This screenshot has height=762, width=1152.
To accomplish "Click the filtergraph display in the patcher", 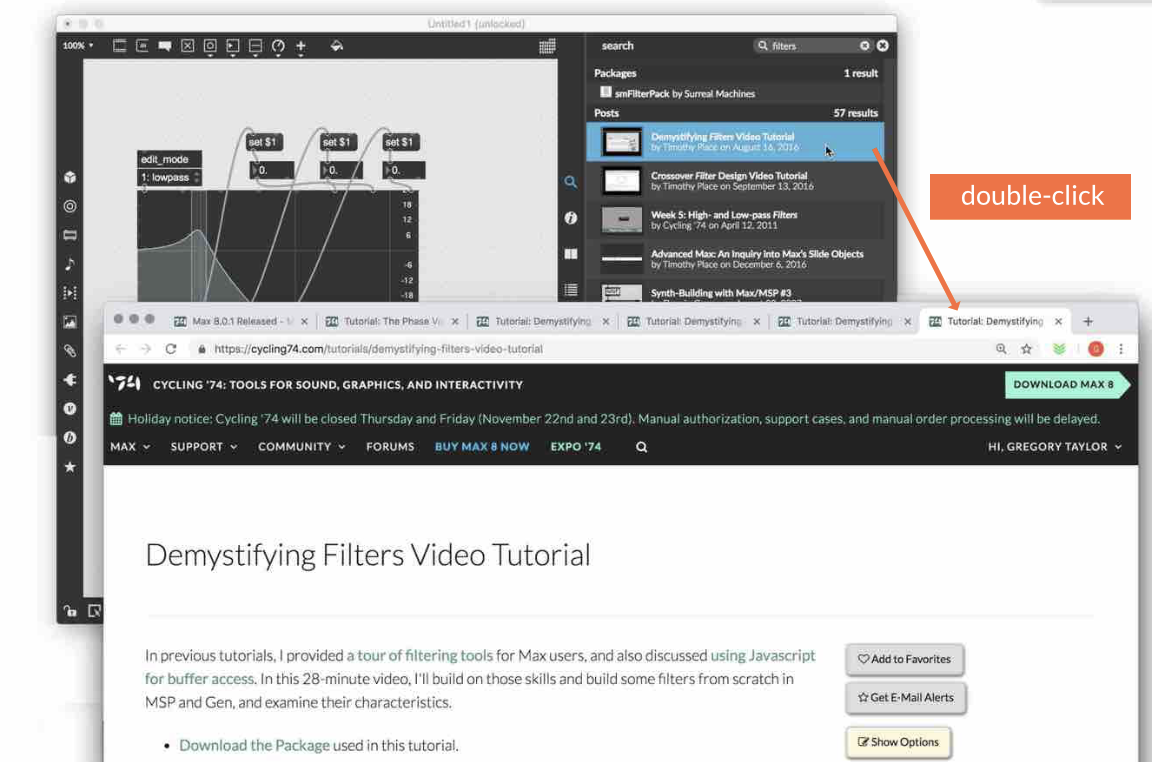I will click(x=277, y=246).
